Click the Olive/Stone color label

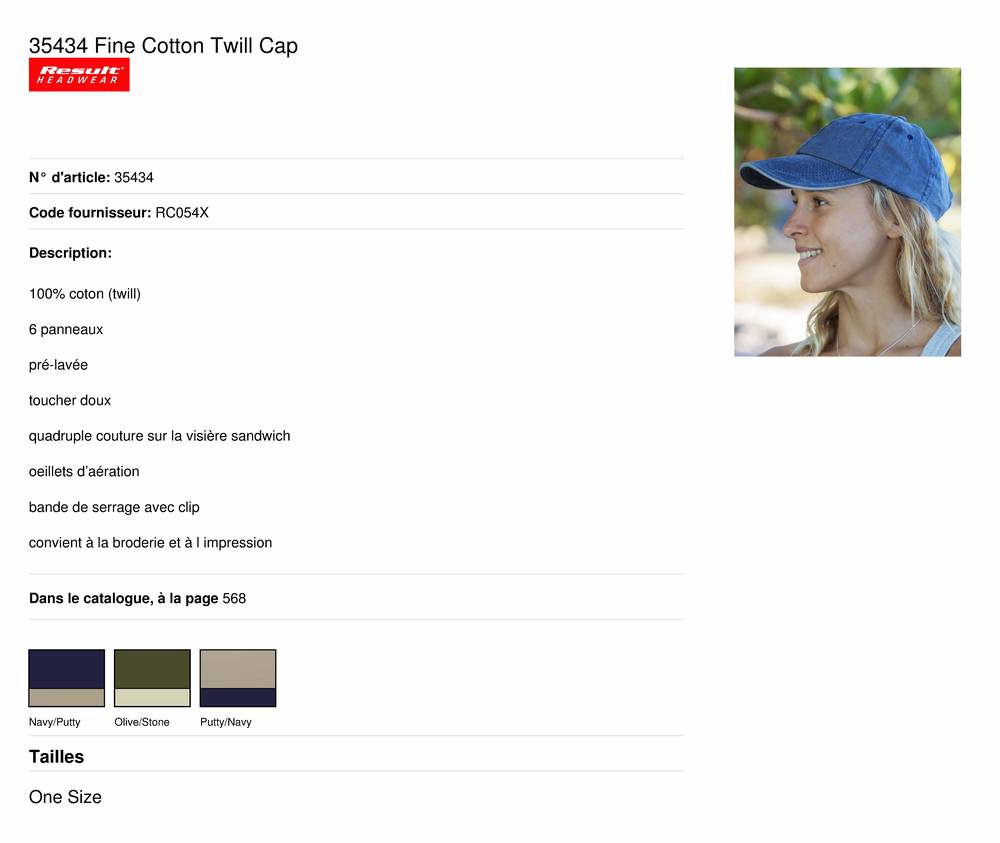[x=142, y=722]
